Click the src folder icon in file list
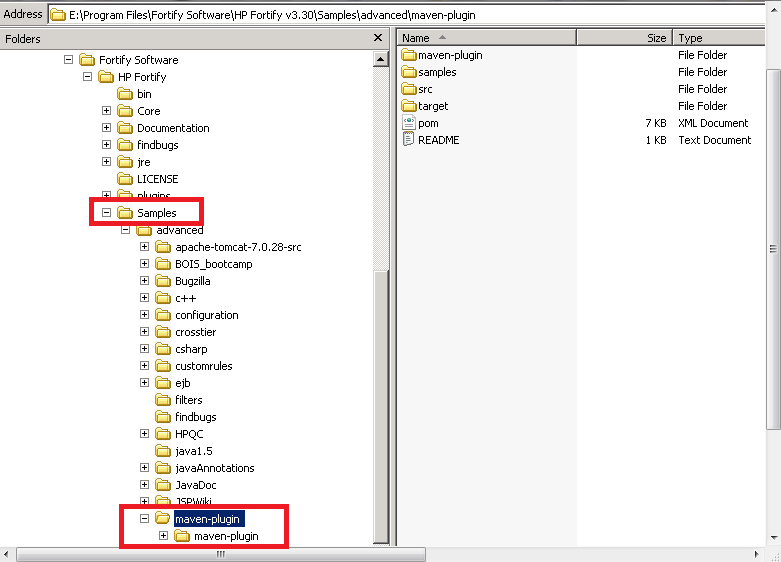The image size is (781, 562). 409,89
